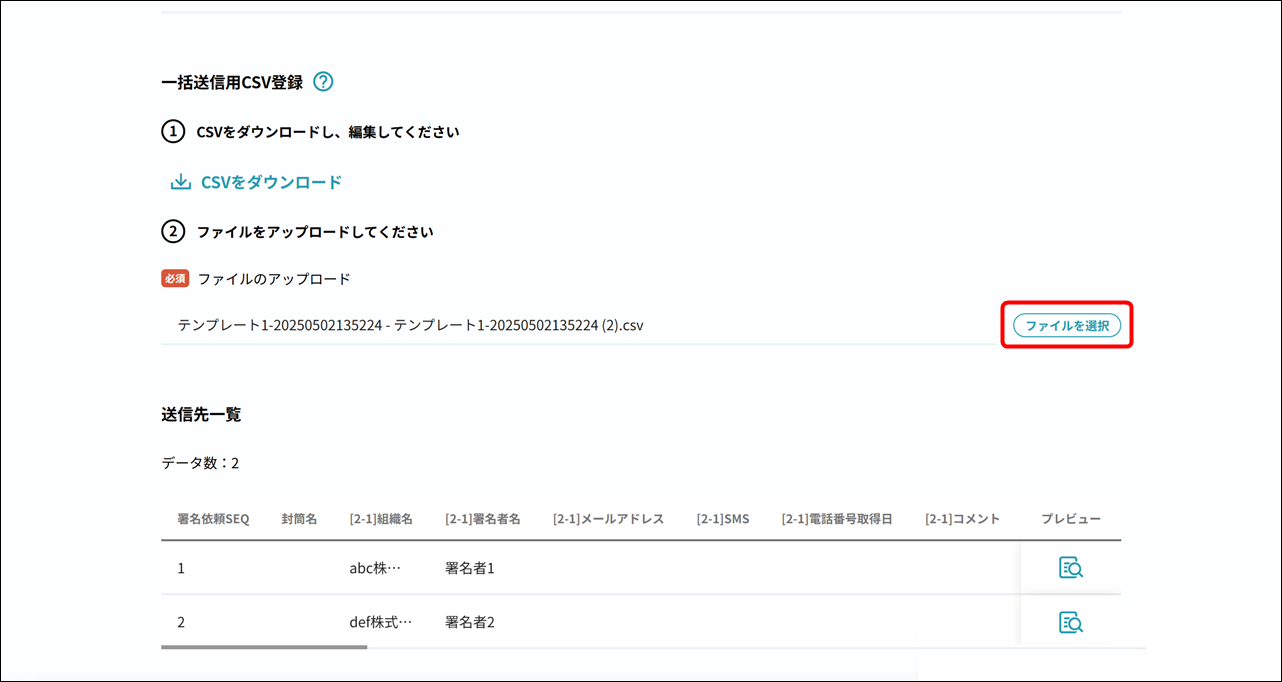Click SEQ value 1 in first row
Image resolution: width=1282 pixels, height=682 pixels.
click(181, 568)
